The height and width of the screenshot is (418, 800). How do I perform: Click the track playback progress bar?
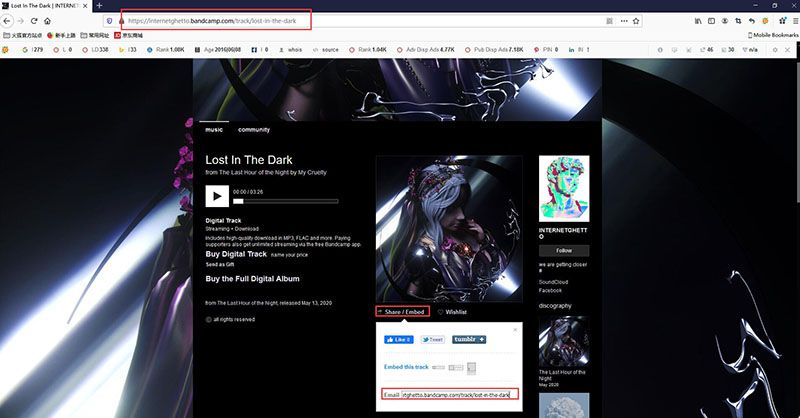coord(286,201)
